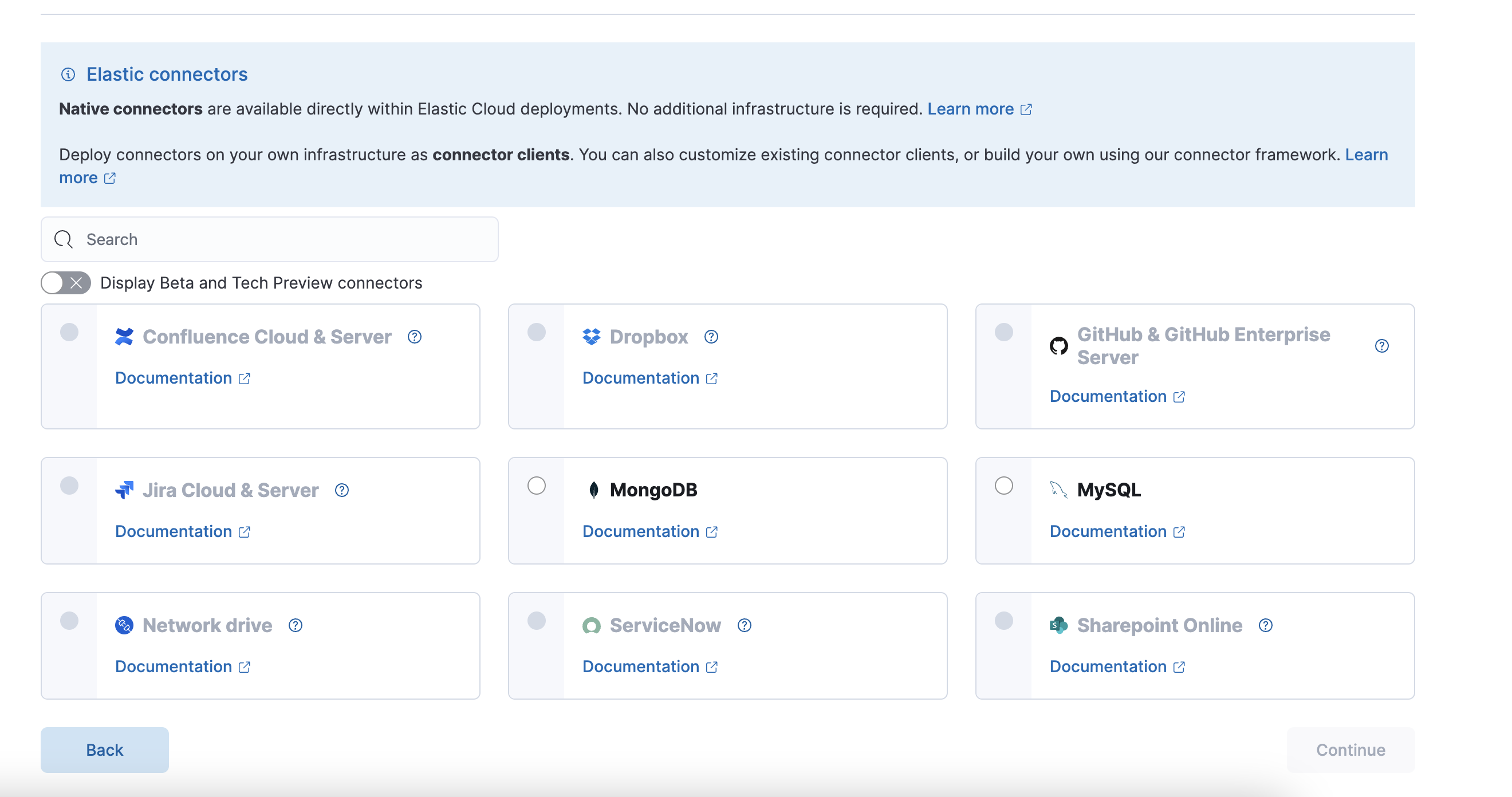The height and width of the screenshot is (797, 1512).
Task: Select the Sharepoint Online radio button
Action: (x=1003, y=621)
